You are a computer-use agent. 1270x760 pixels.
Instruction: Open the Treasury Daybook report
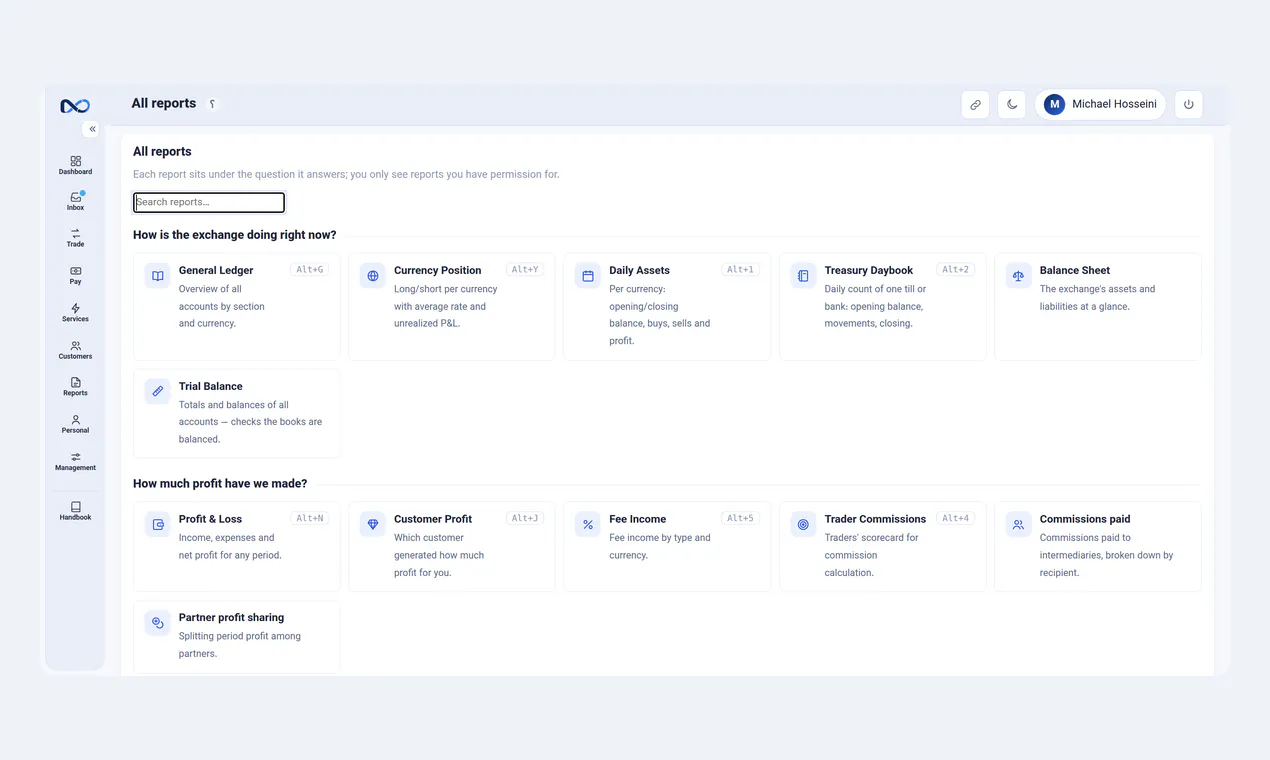coord(883,306)
